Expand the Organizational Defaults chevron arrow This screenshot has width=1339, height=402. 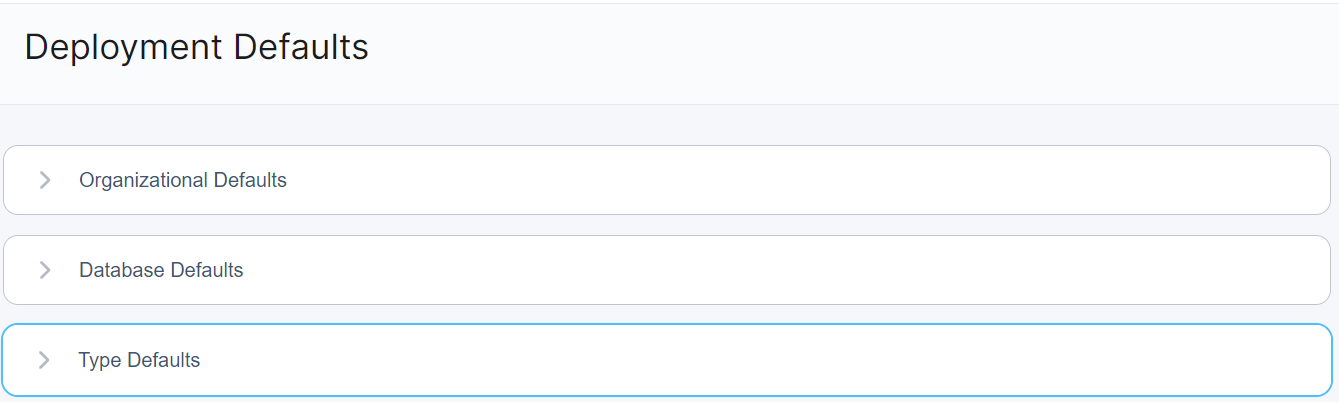pos(44,180)
